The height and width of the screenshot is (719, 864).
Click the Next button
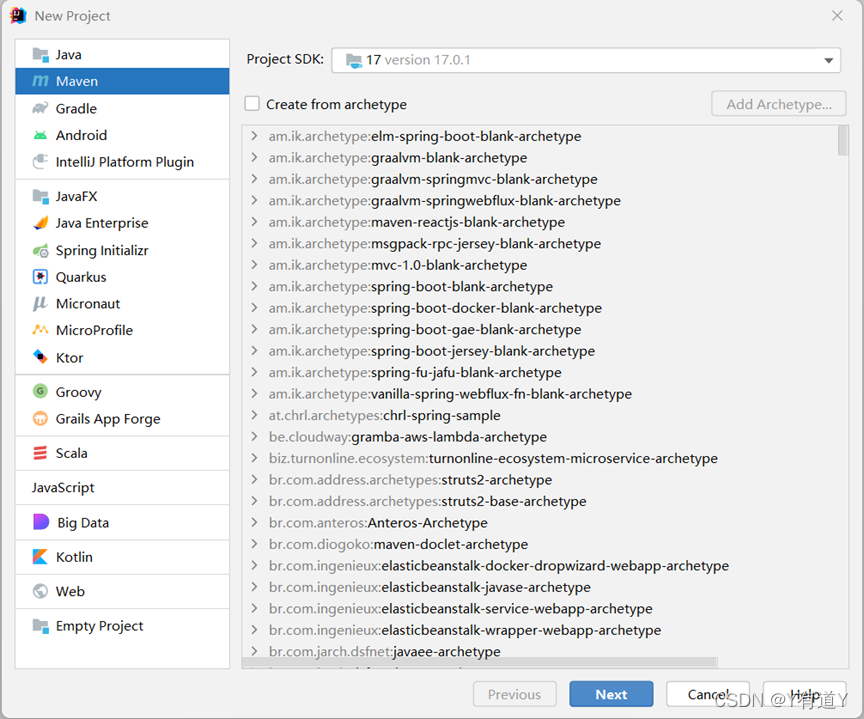coord(611,694)
